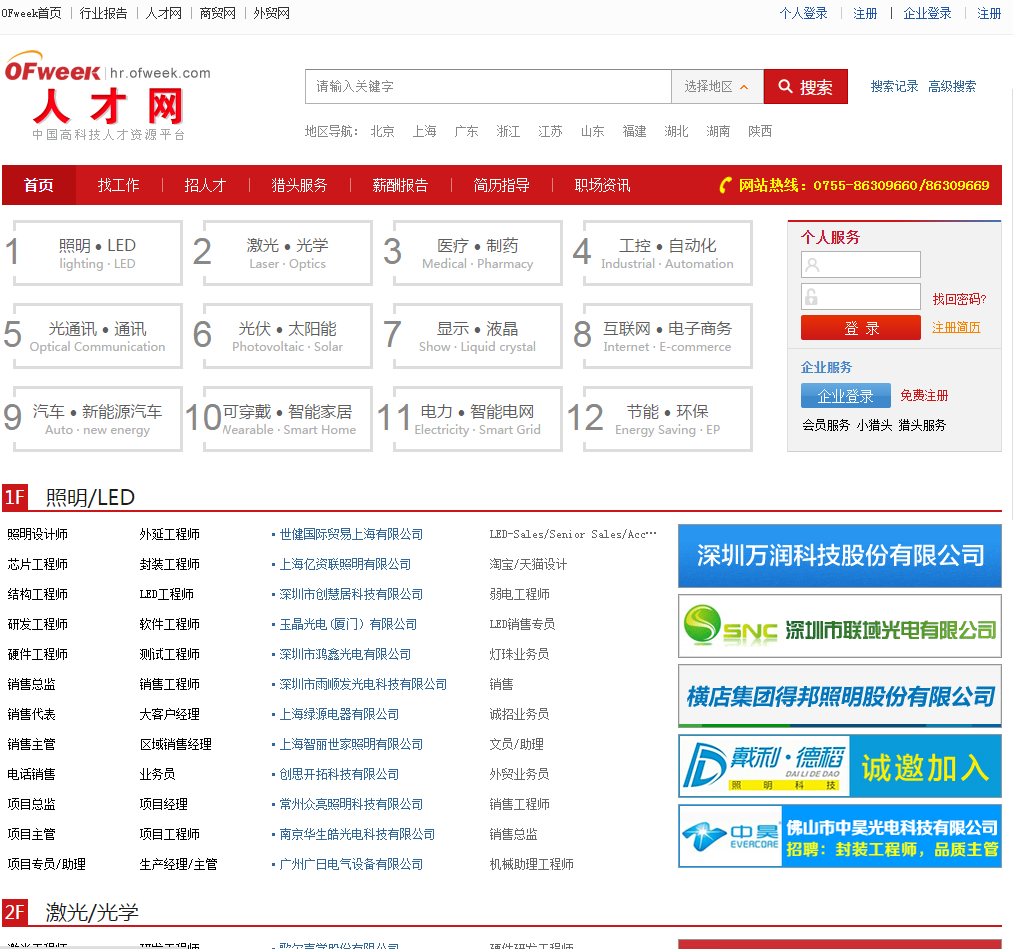Screen dimensions: 1013x949
Task: Choose 广东 in region navigation
Action: point(466,132)
